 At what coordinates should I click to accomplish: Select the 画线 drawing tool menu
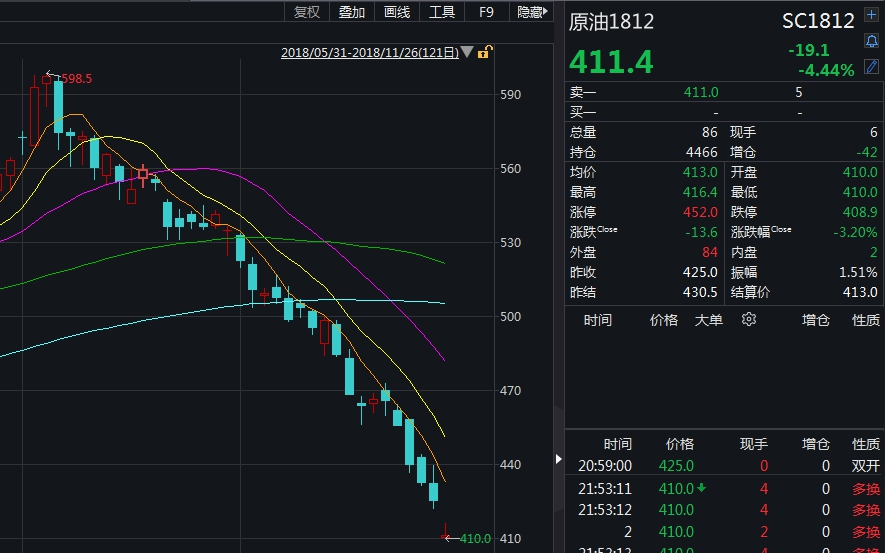[x=397, y=12]
